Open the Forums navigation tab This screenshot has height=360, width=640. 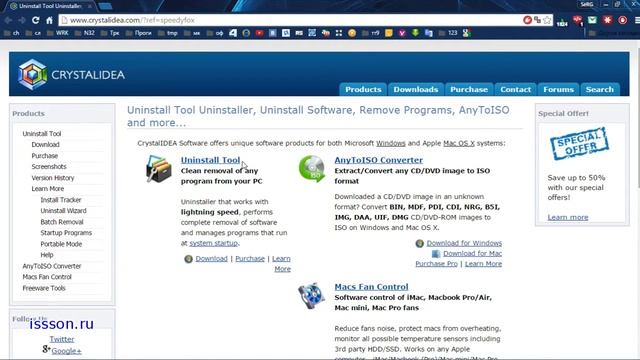click(x=558, y=89)
